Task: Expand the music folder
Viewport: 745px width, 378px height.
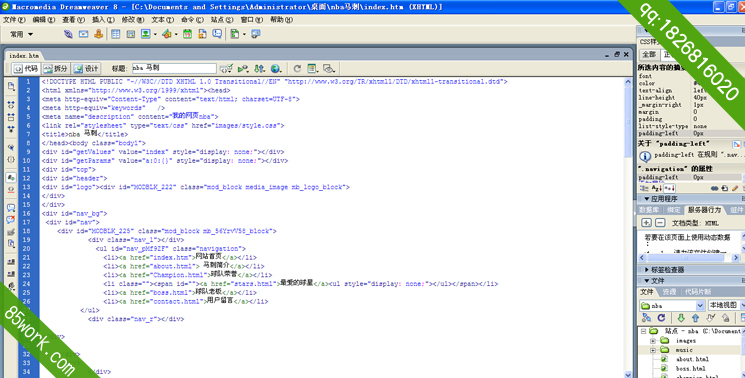Action: pos(653,350)
